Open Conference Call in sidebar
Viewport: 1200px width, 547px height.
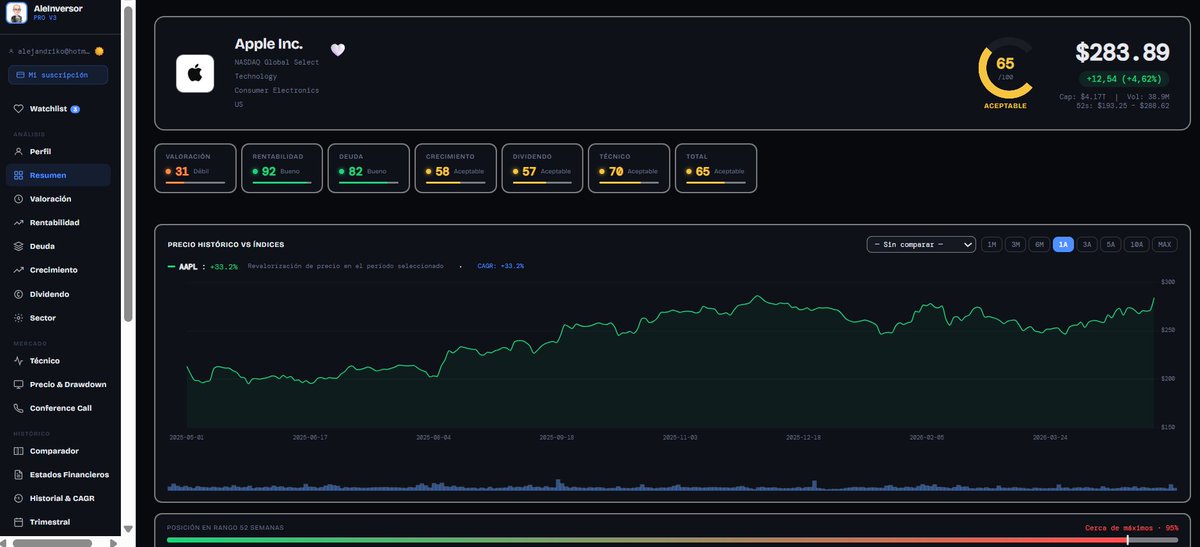[x=60, y=408]
